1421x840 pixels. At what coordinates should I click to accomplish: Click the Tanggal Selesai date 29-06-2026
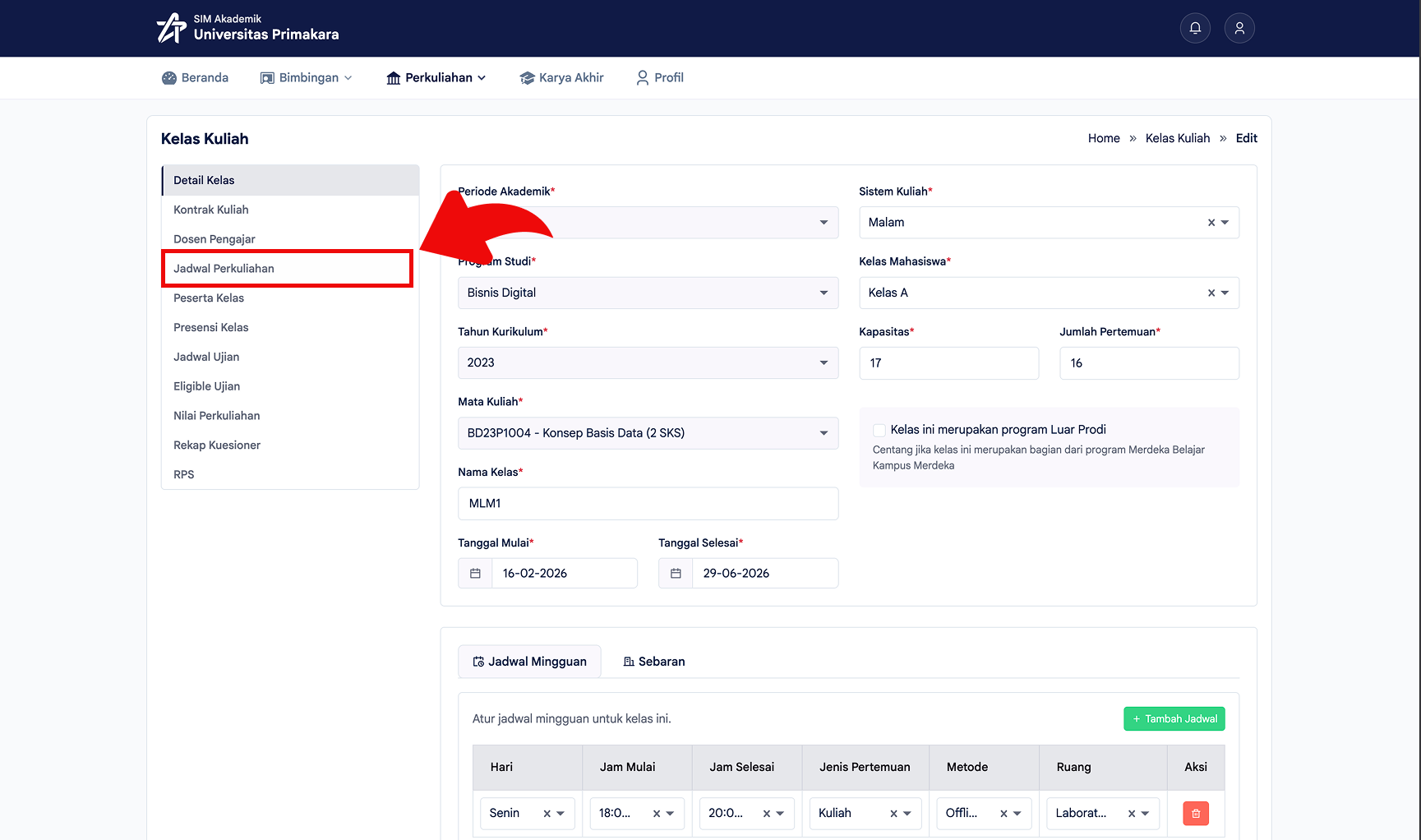click(764, 573)
